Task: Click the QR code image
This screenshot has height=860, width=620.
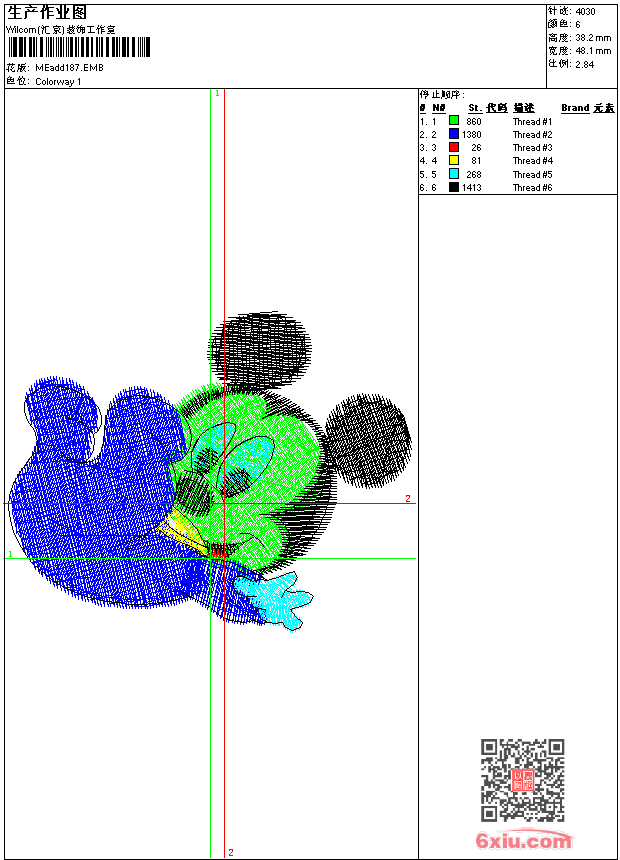Action: click(x=522, y=780)
